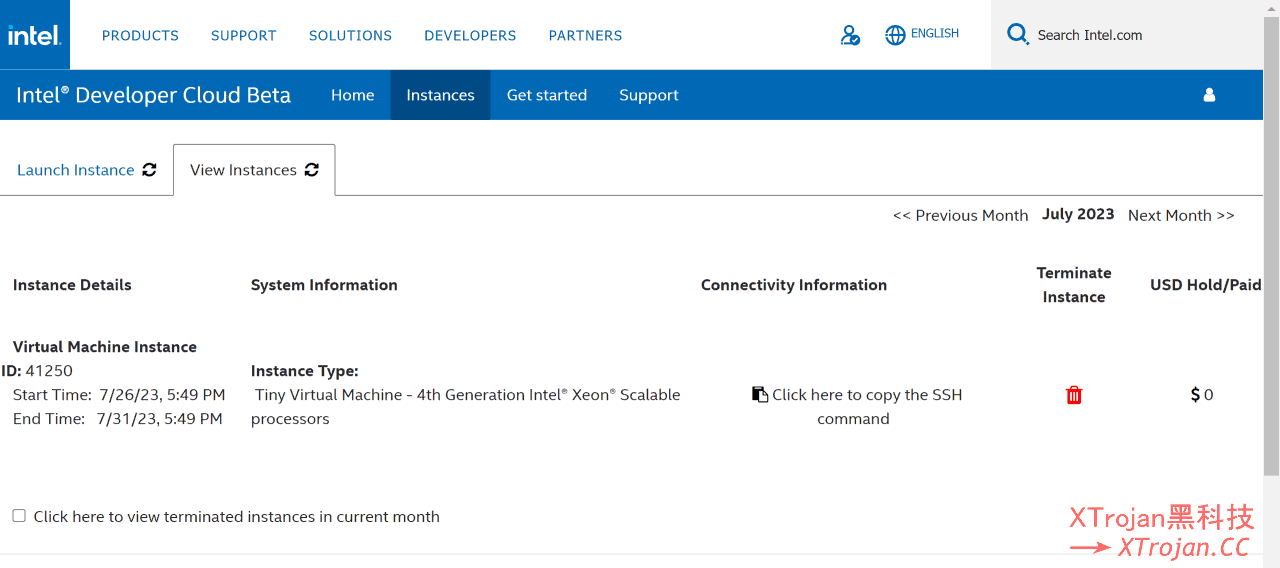Open the Get started page

pos(547,95)
